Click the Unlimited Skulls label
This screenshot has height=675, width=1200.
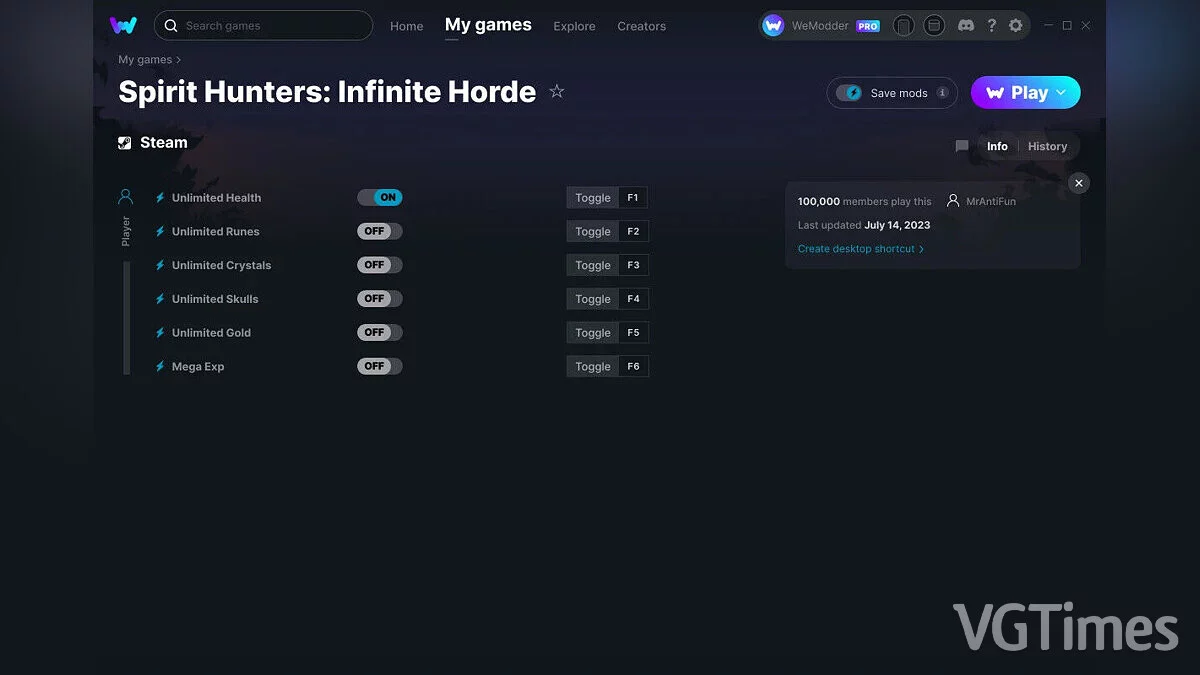point(215,299)
